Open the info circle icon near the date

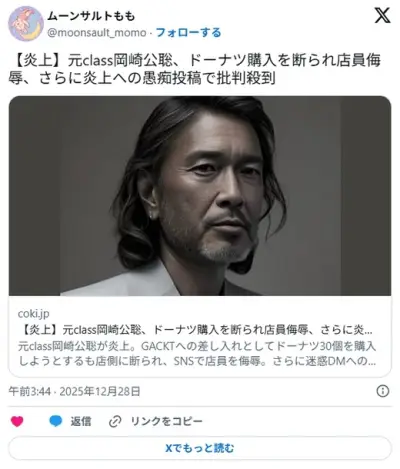point(383,391)
